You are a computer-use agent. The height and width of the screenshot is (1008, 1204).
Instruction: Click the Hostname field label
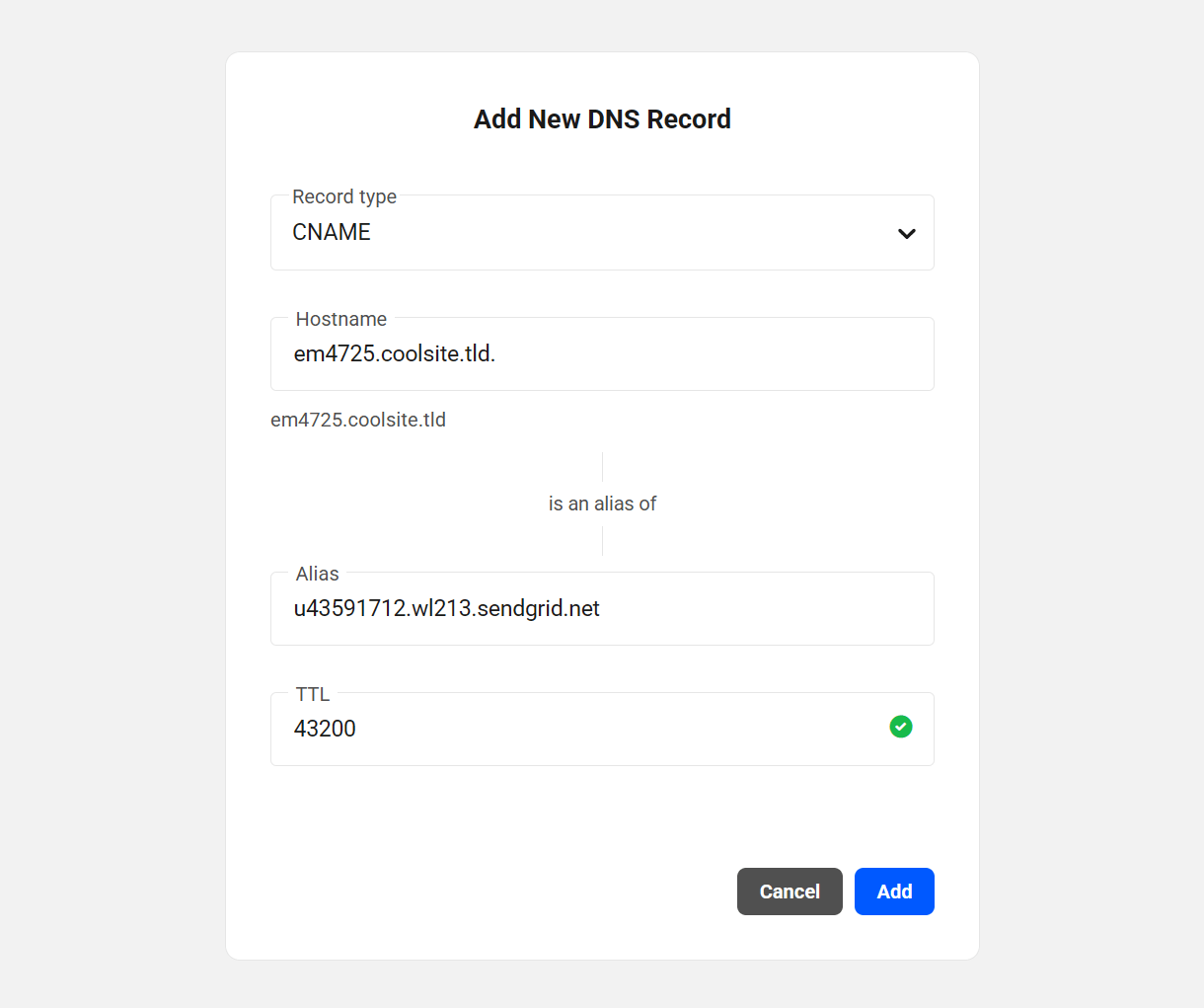[x=340, y=319]
